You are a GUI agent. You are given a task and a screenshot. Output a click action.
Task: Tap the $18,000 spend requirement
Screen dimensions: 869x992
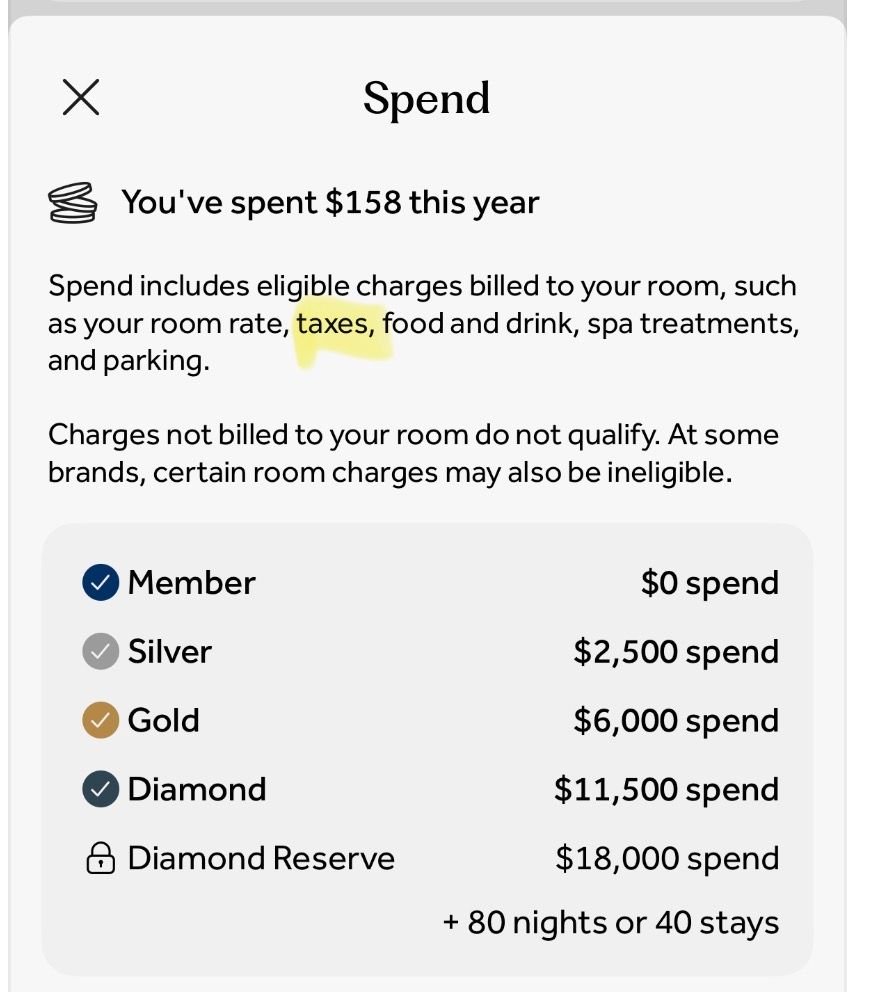(x=667, y=859)
